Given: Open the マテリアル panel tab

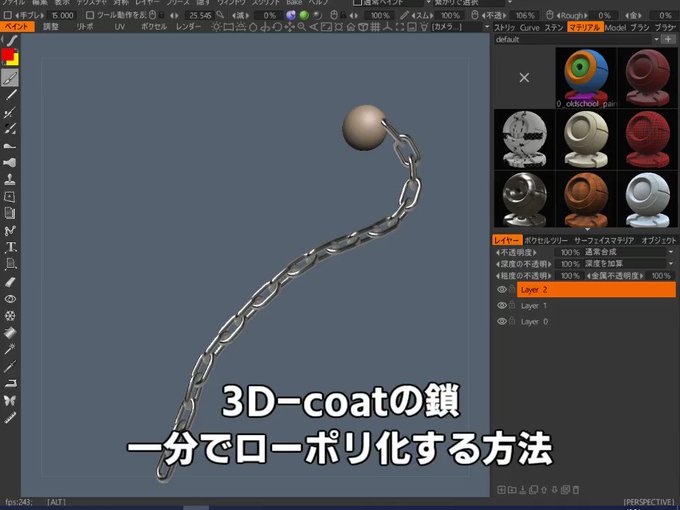Looking at the screenshot, I should click(584, 28).
